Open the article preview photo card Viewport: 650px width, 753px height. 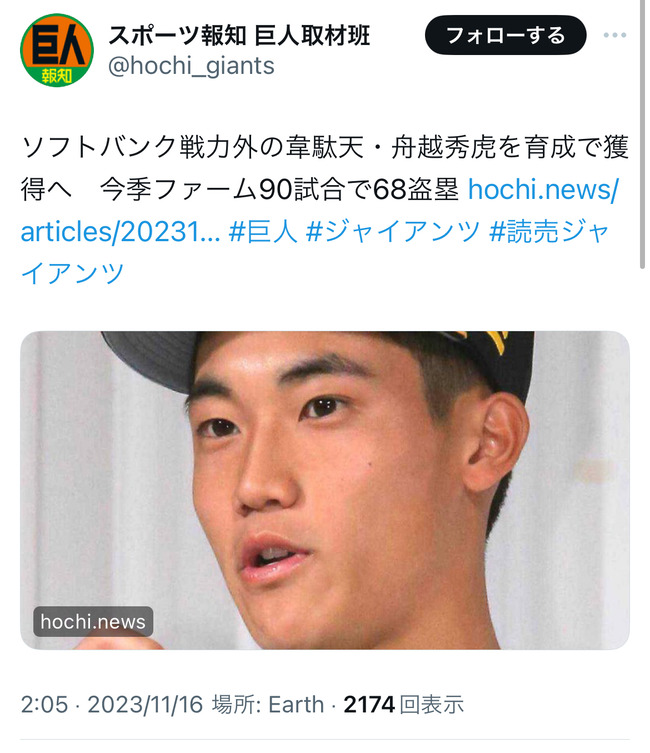click(x=325, y=490)
